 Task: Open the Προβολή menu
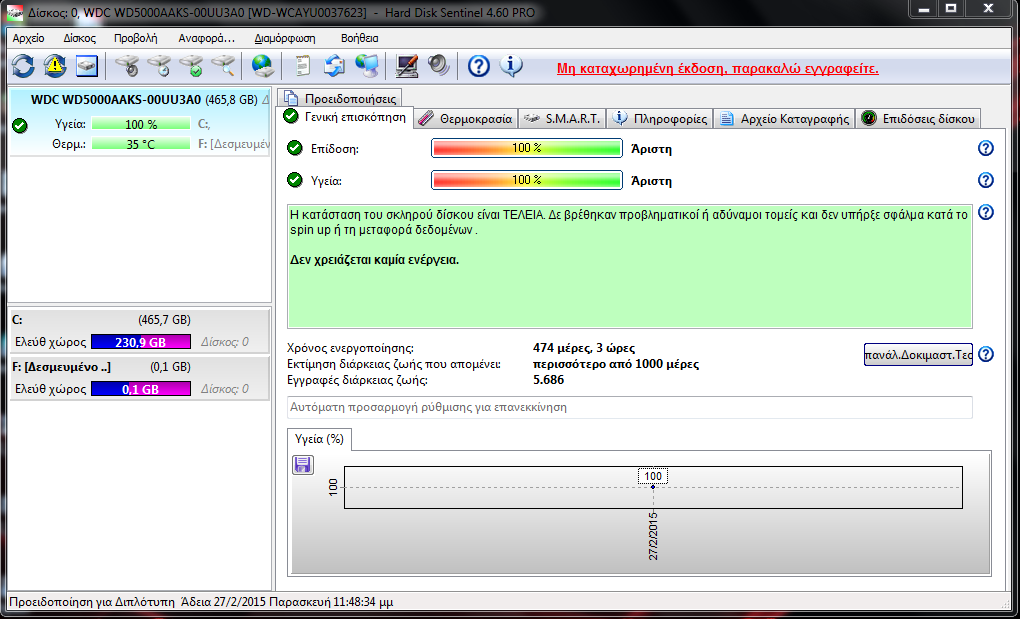pos(136,38)
